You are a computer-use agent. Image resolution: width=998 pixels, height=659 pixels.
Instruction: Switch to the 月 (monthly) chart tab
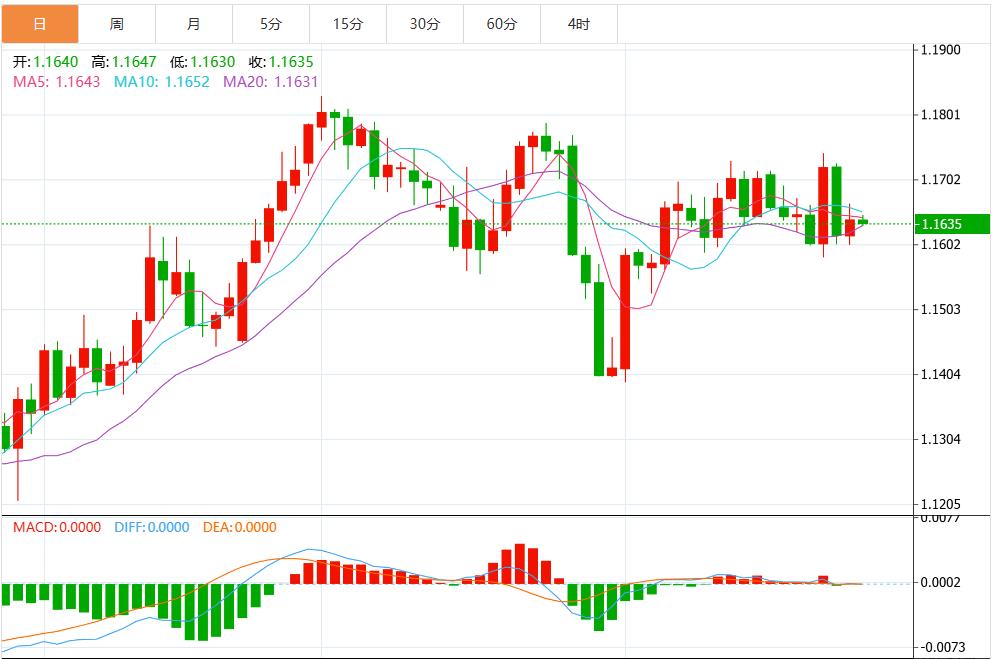point(195,20)
